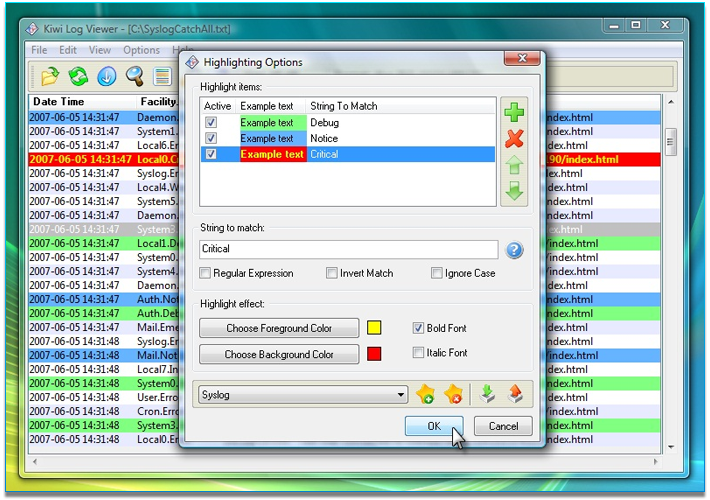Viewport: 710px width, 500px height.
Task: Move highlight item down with green arrow
Action: point(514,191)
